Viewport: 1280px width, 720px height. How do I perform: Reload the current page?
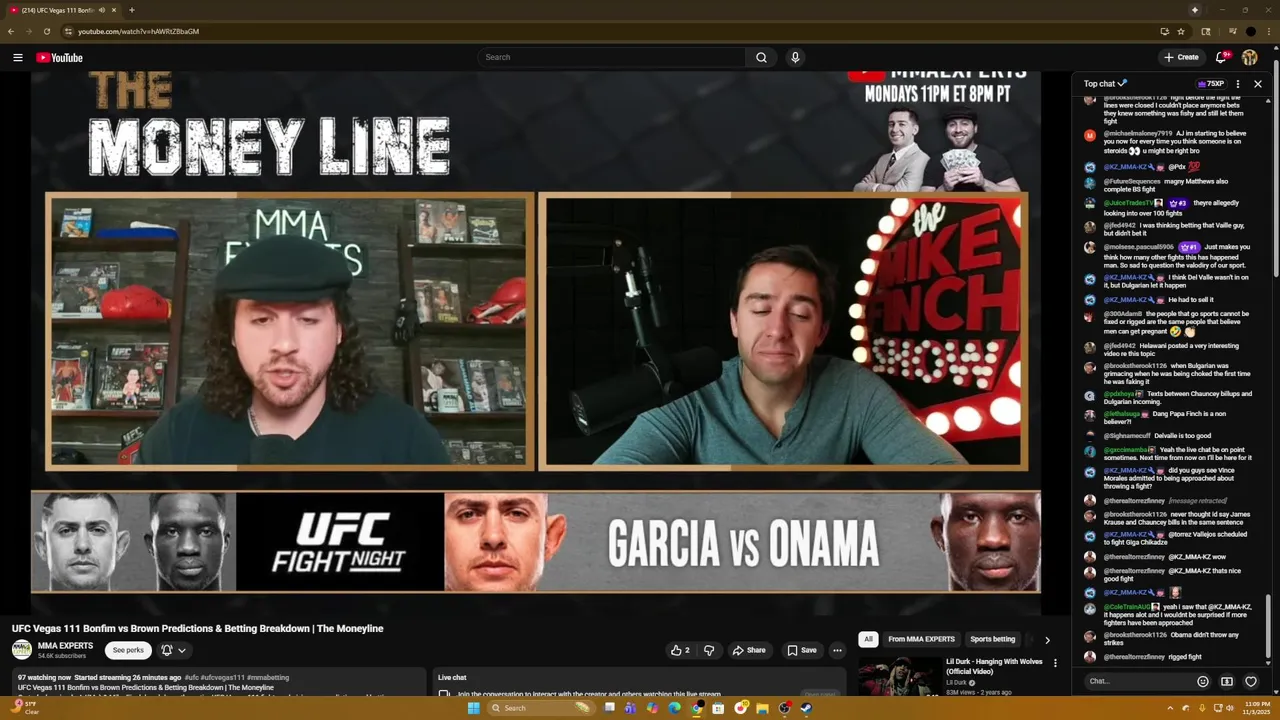tap(46, 31)
